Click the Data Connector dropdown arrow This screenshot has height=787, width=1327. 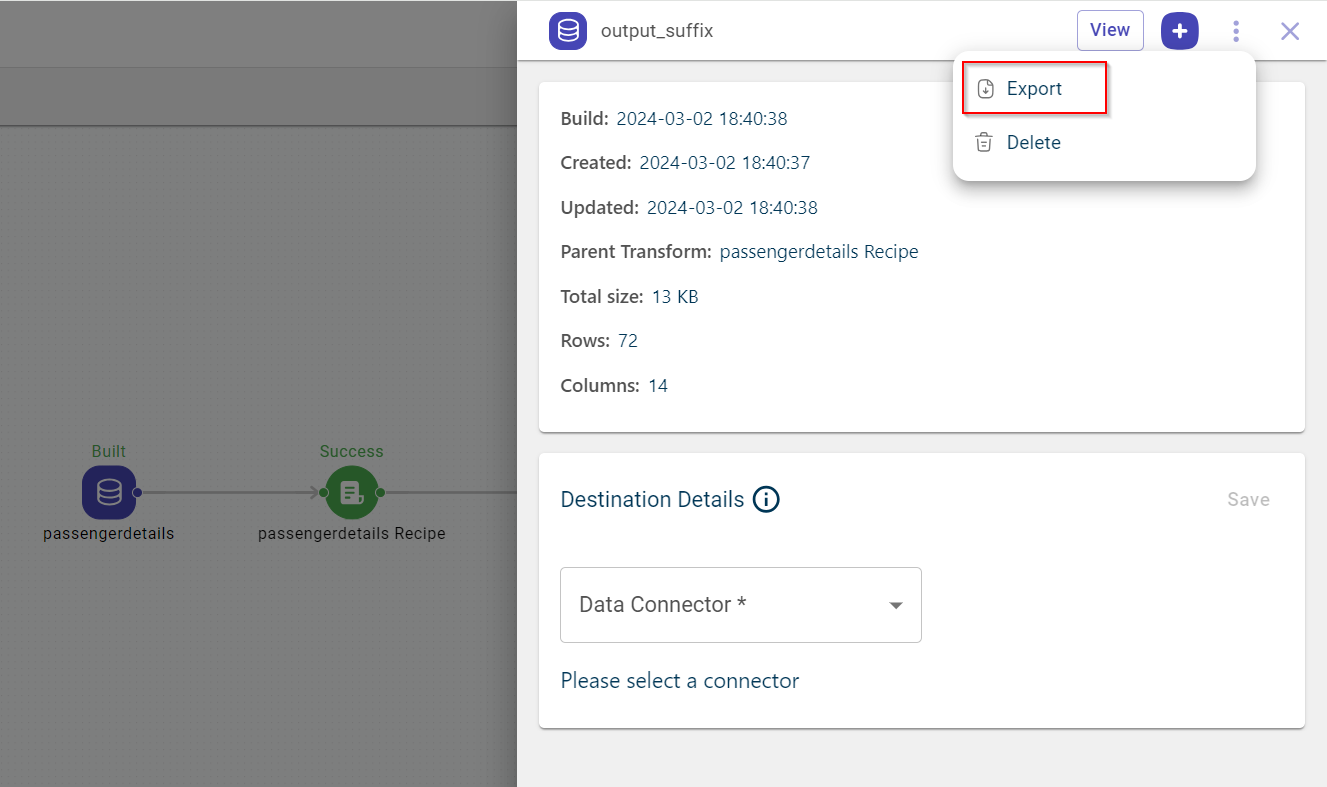[896, 606]
